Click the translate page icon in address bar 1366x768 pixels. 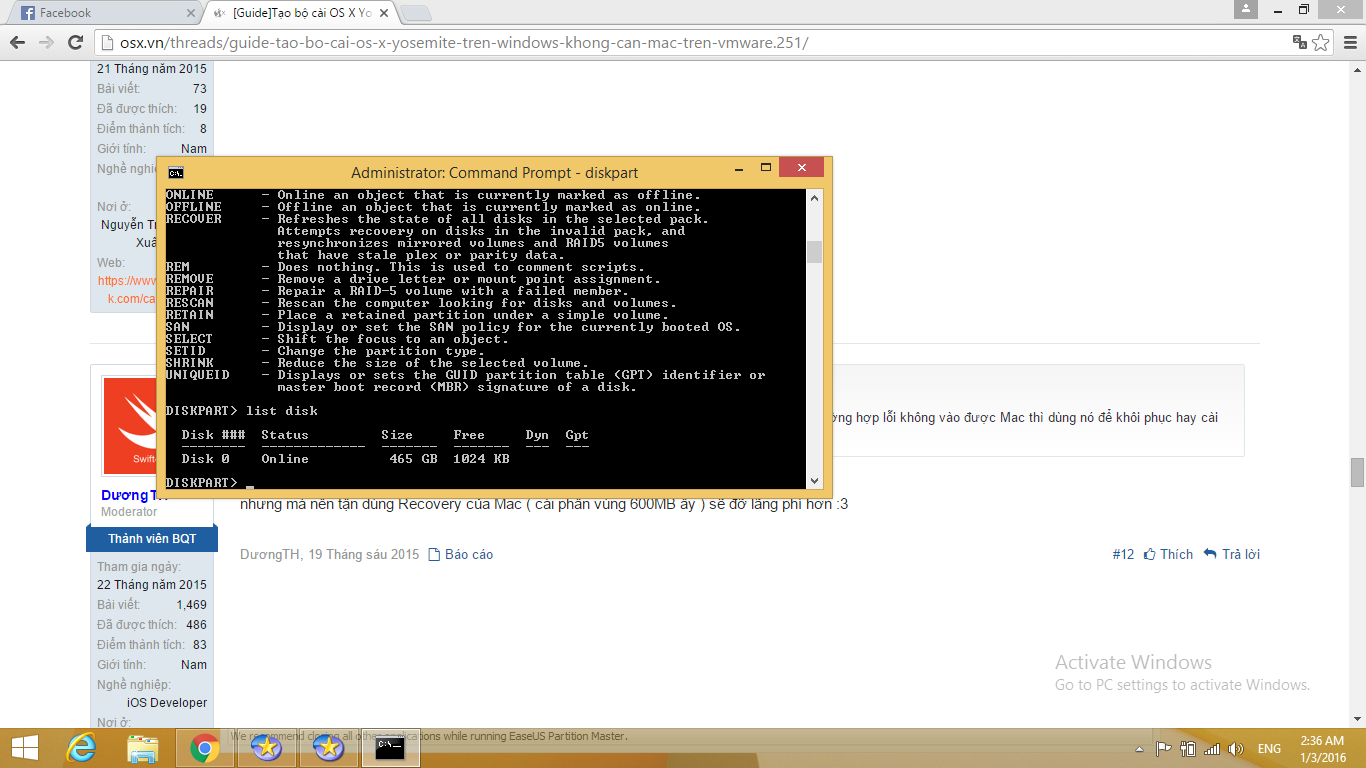point(1299,43)
